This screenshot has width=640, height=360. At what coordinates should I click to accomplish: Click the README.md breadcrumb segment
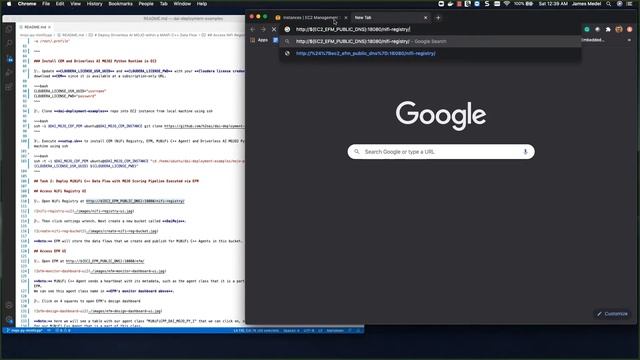coord(71,35)
